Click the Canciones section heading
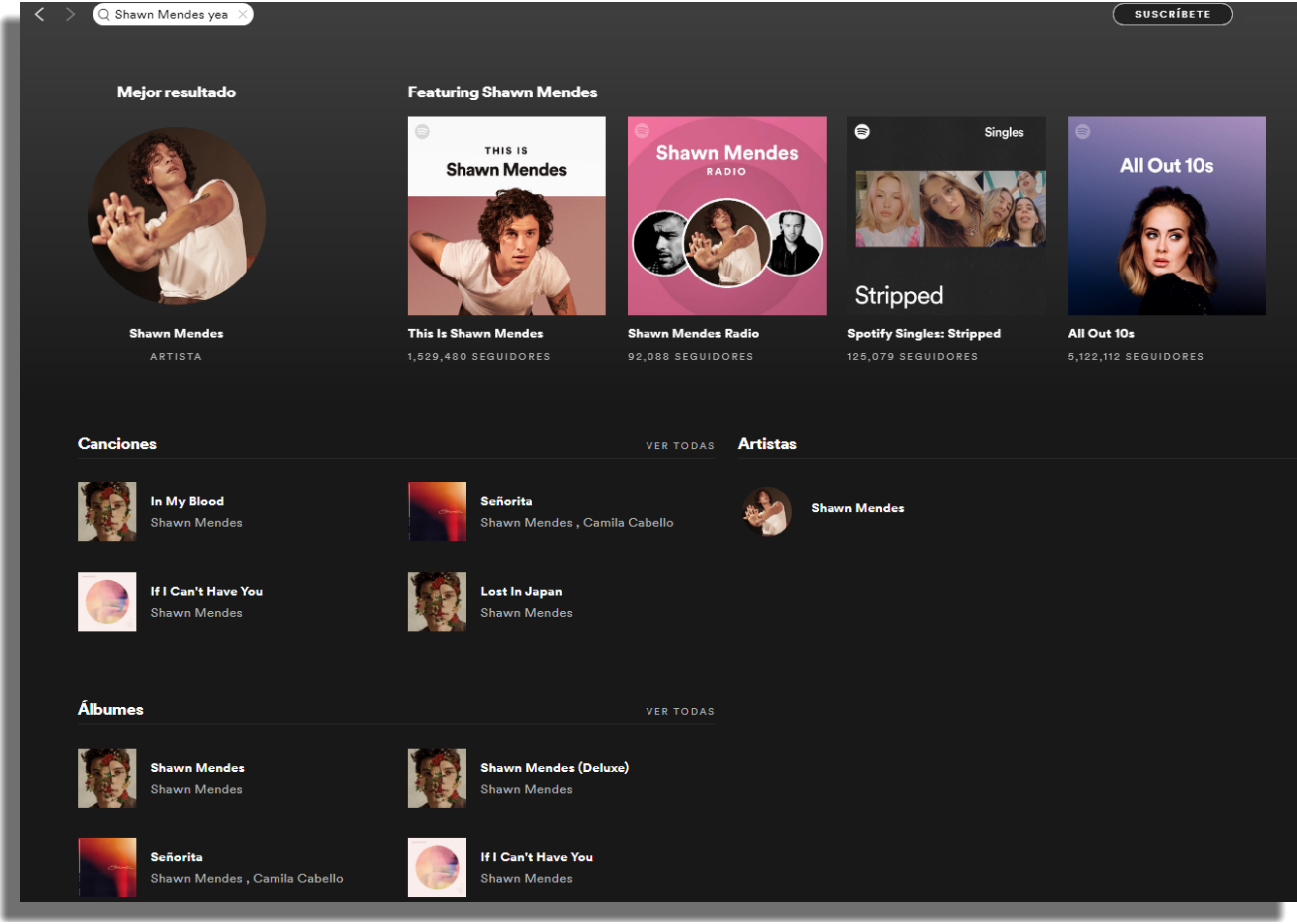Image resolution: width=1297 pixels, height=924 pixels. tap(117, 444)
